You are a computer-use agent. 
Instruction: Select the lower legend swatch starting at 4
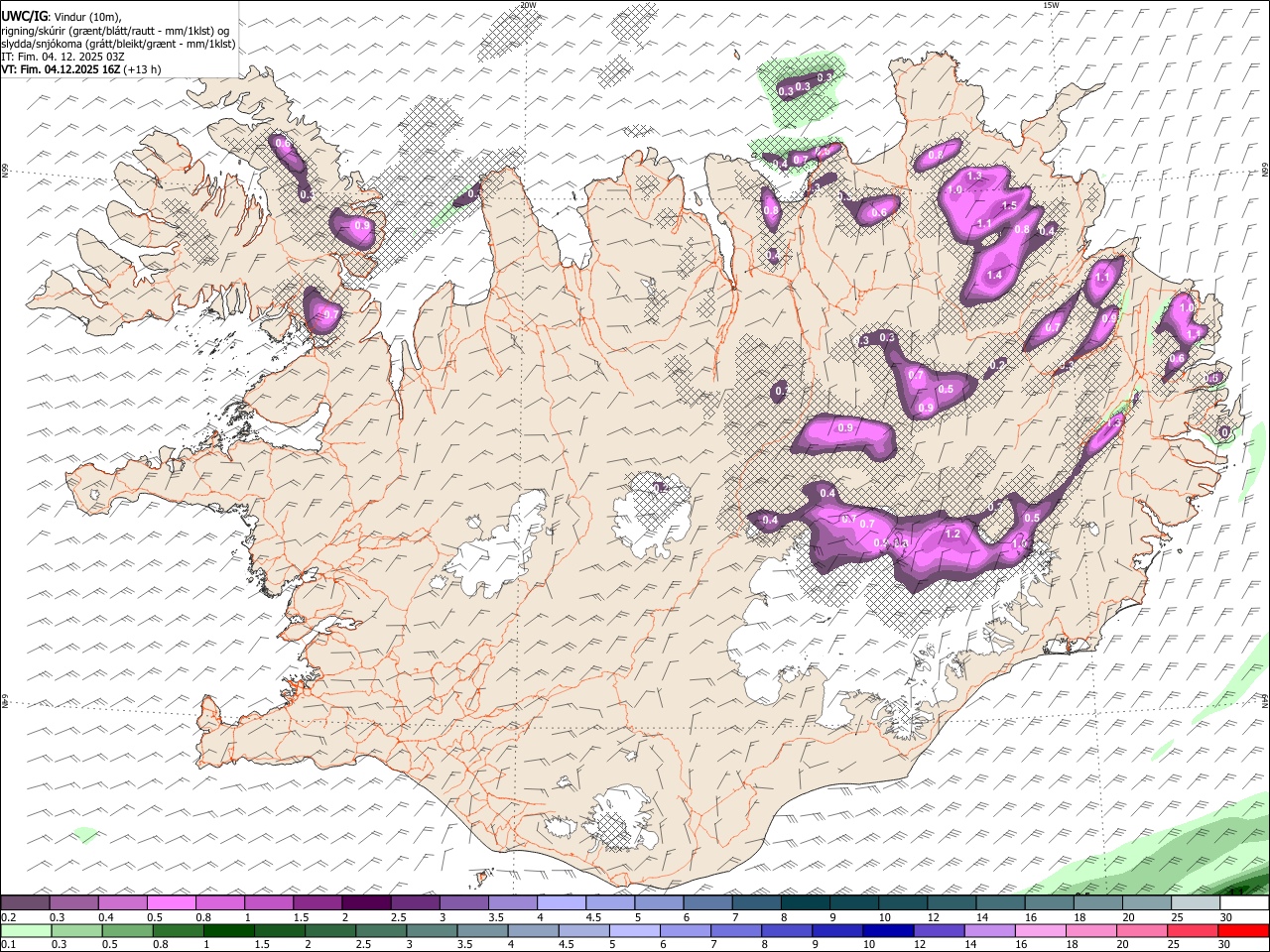click(x=532, y=931)
